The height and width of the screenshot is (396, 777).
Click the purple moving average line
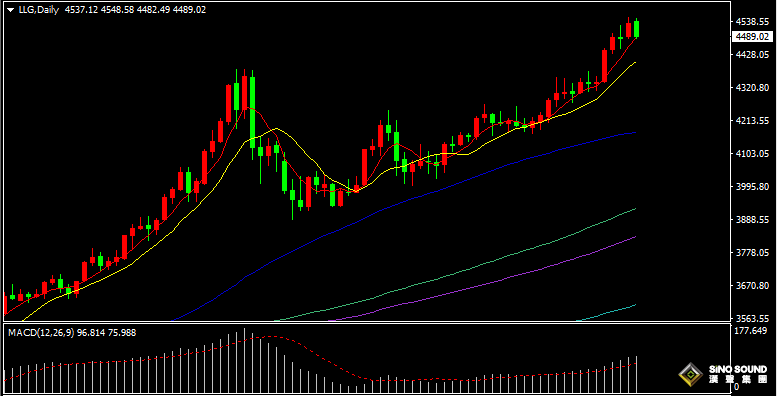496,280
